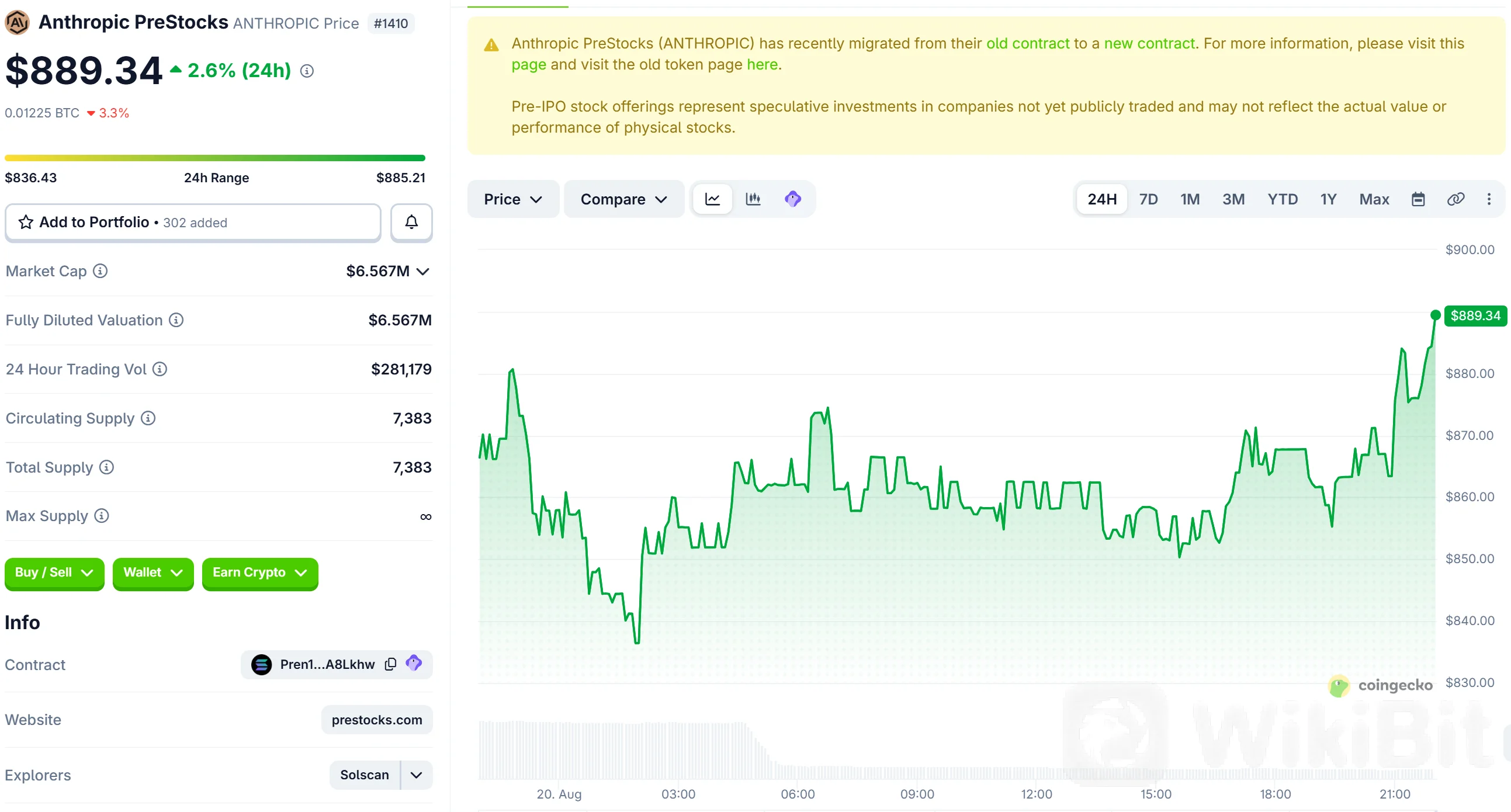Screen dimensions: 1511x812
Task: Open the Earn Crypto dropdown
Action: pos(260,573)
